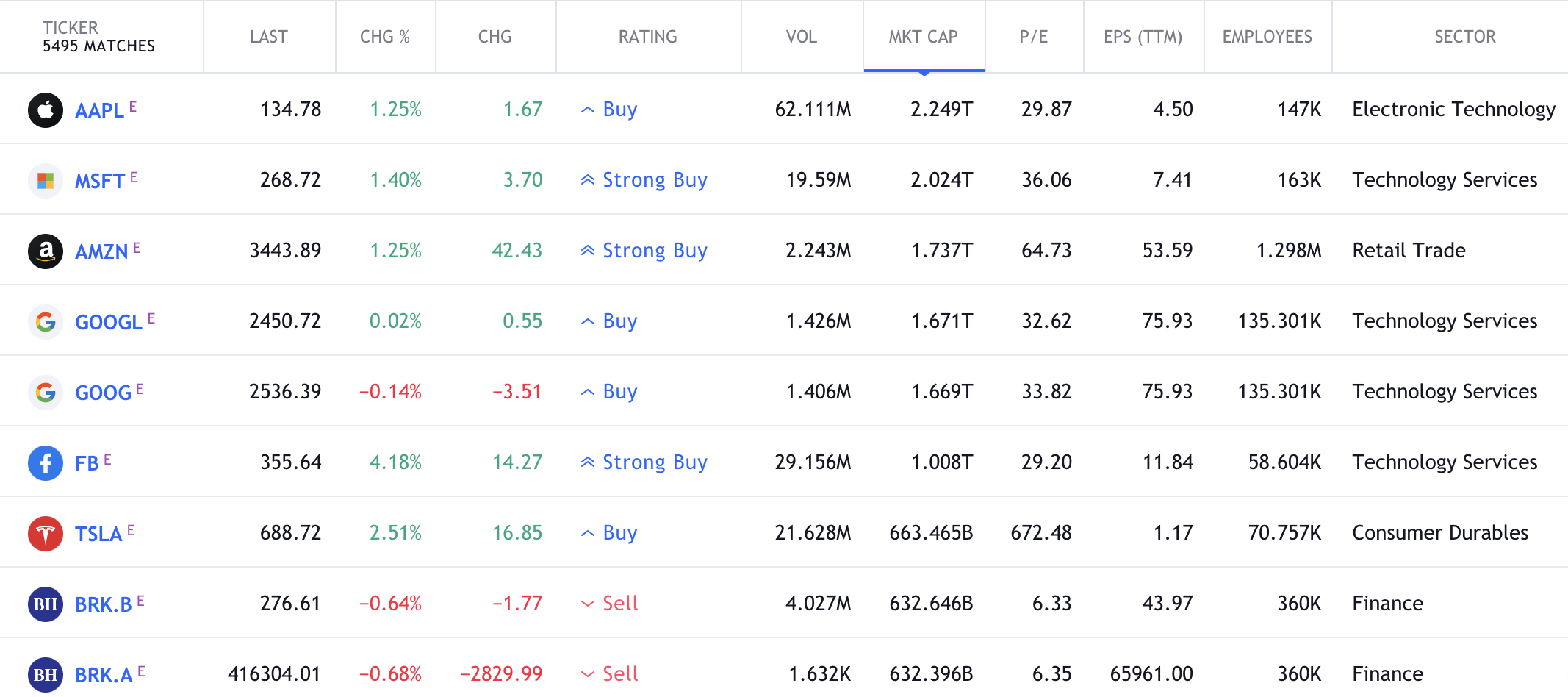Select TSLA P/E value 672.48
This screenshot has width=1568, height=697.
[x=1041, y=533]
